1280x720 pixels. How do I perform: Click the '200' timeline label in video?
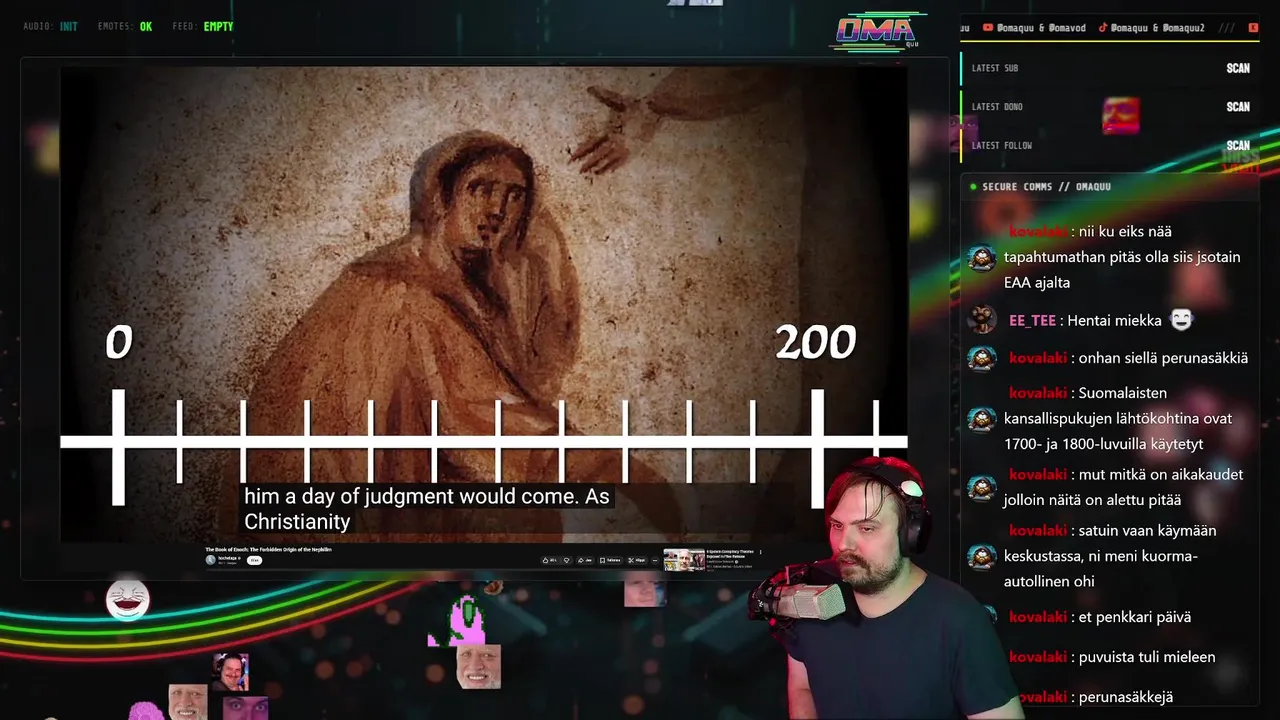[816, 343]
